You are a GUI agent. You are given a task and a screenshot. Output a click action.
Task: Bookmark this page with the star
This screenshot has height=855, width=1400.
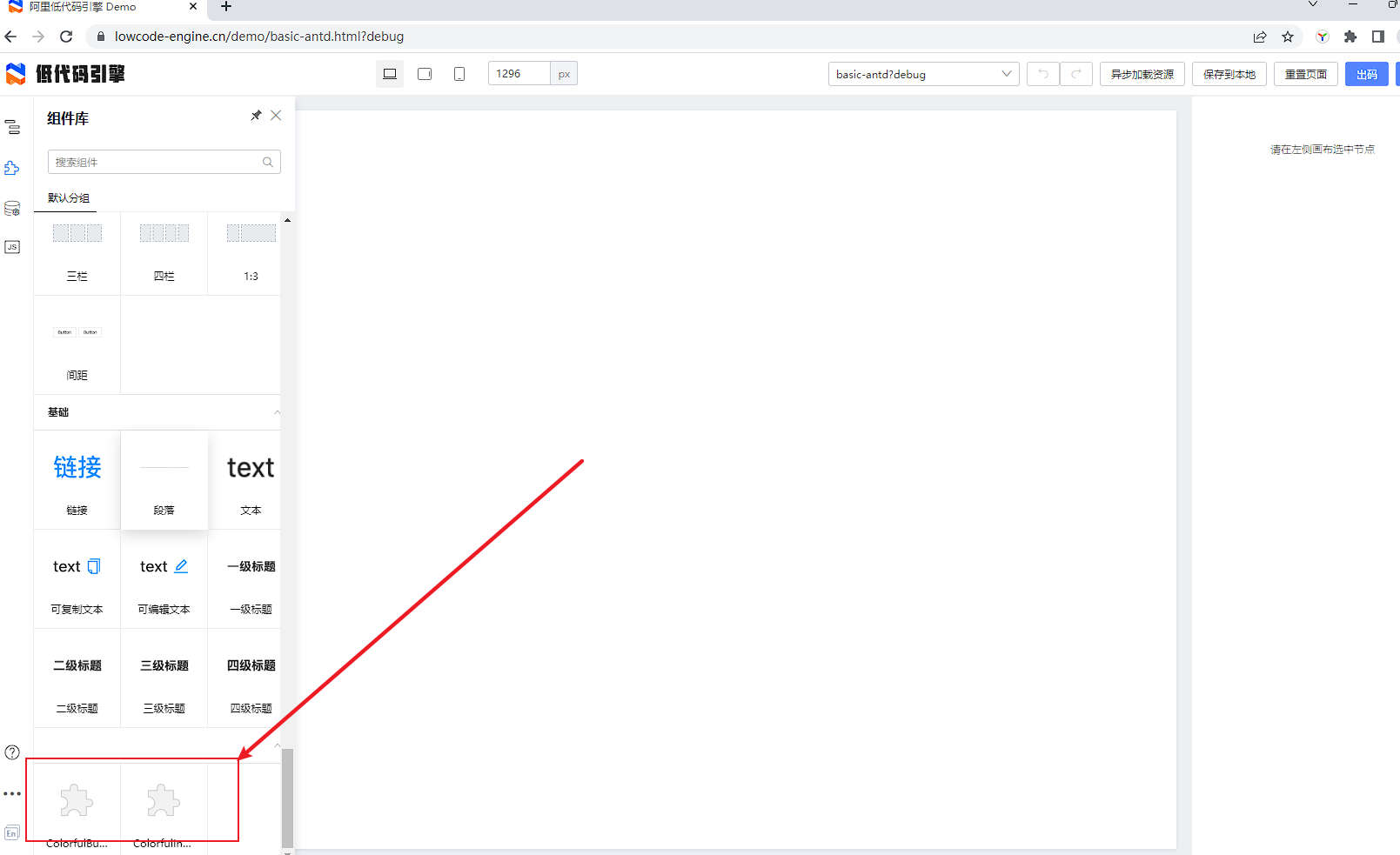coord(1288,37)
